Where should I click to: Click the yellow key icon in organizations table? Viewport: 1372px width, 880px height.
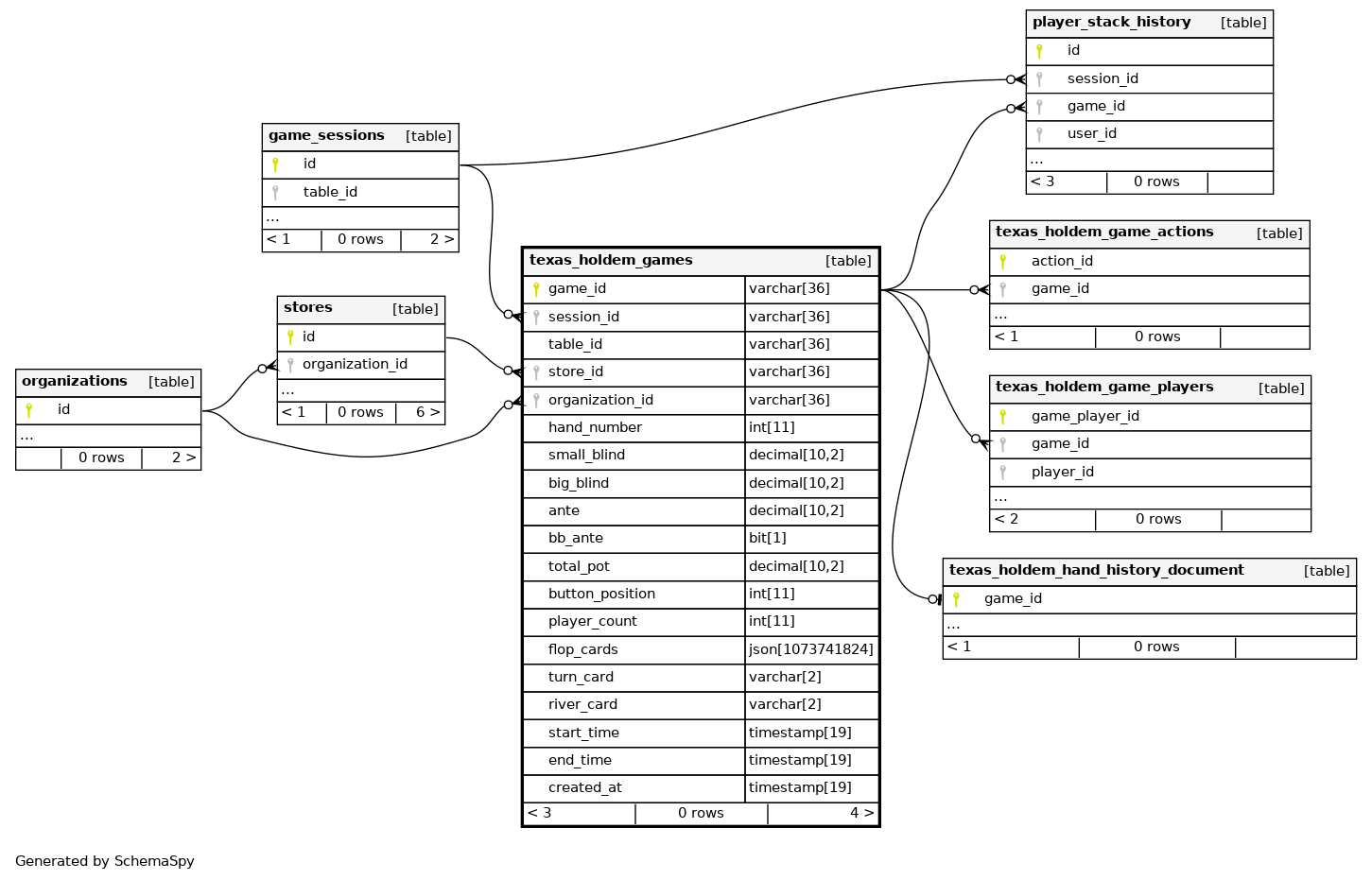pyautogui.click(x=29, y=410)
